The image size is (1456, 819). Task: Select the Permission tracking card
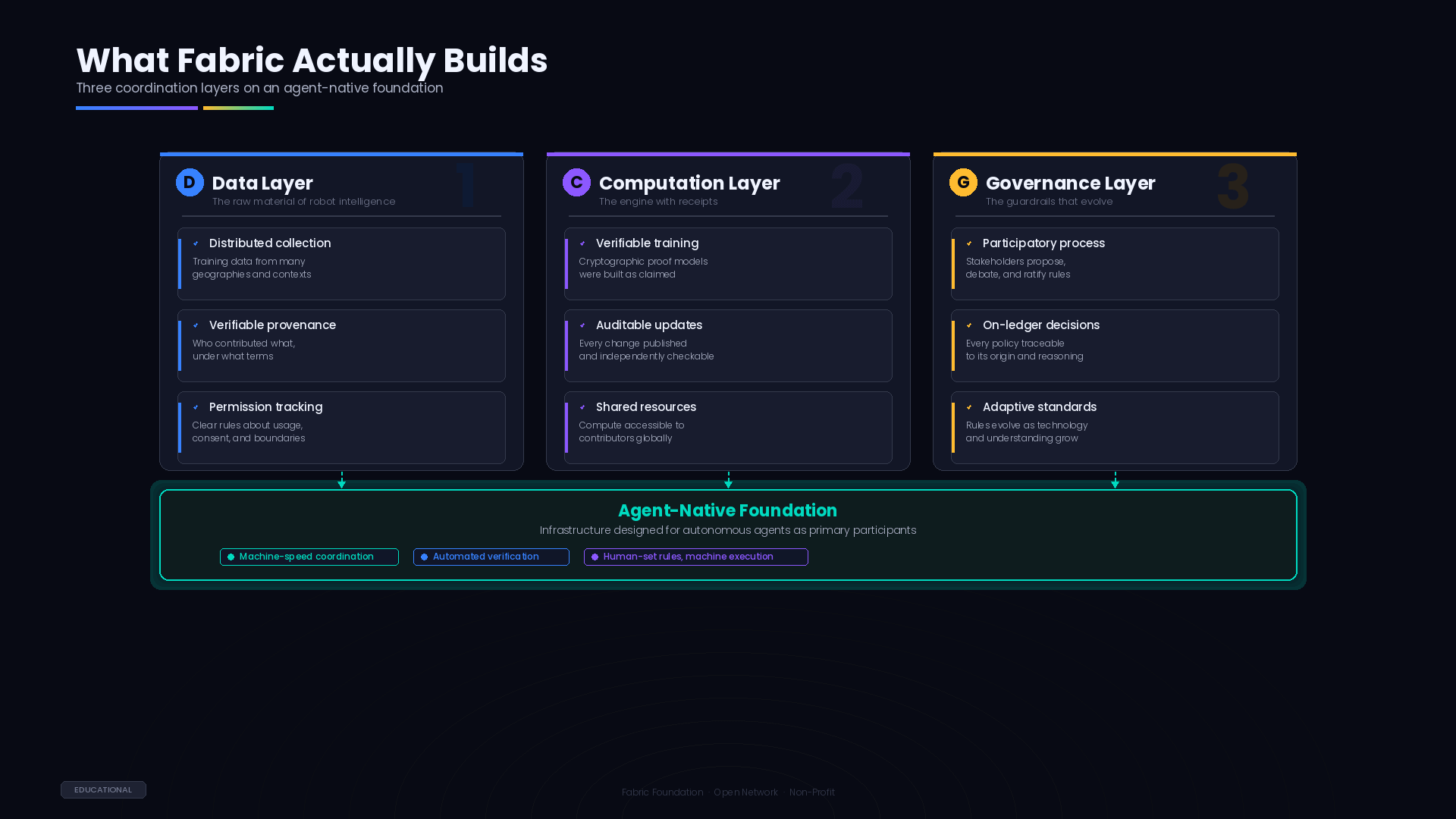point(341,428)
